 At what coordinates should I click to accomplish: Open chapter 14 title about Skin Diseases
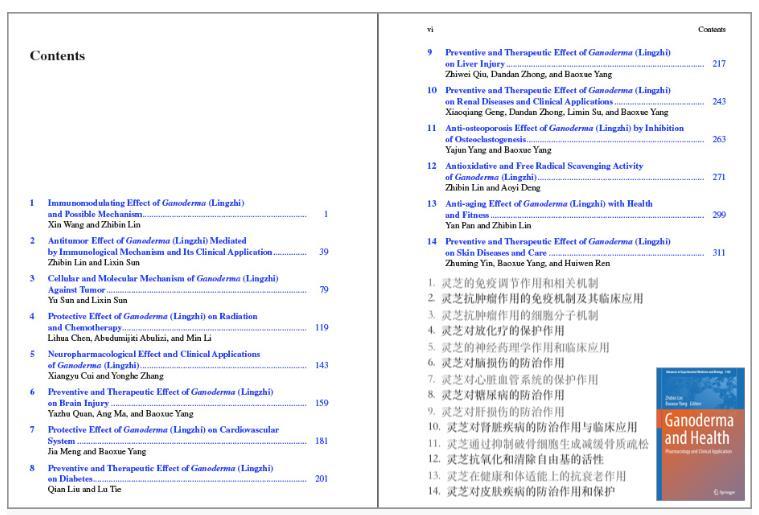[x=558, y=246]
